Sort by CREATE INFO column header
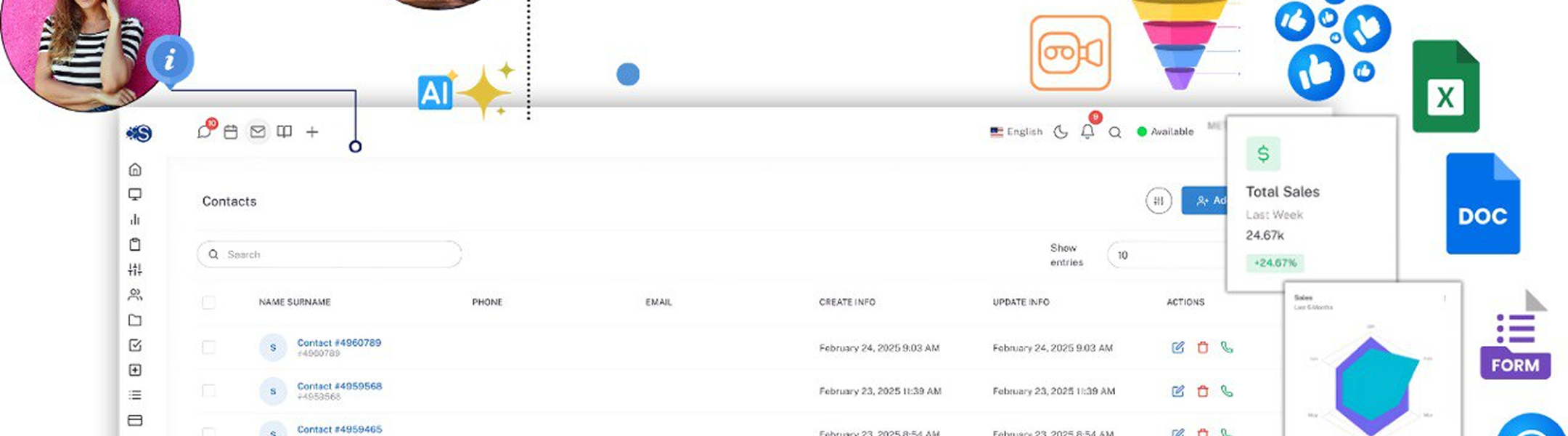This screenshot has width=1568, height=436. click(x=847, y=302)
